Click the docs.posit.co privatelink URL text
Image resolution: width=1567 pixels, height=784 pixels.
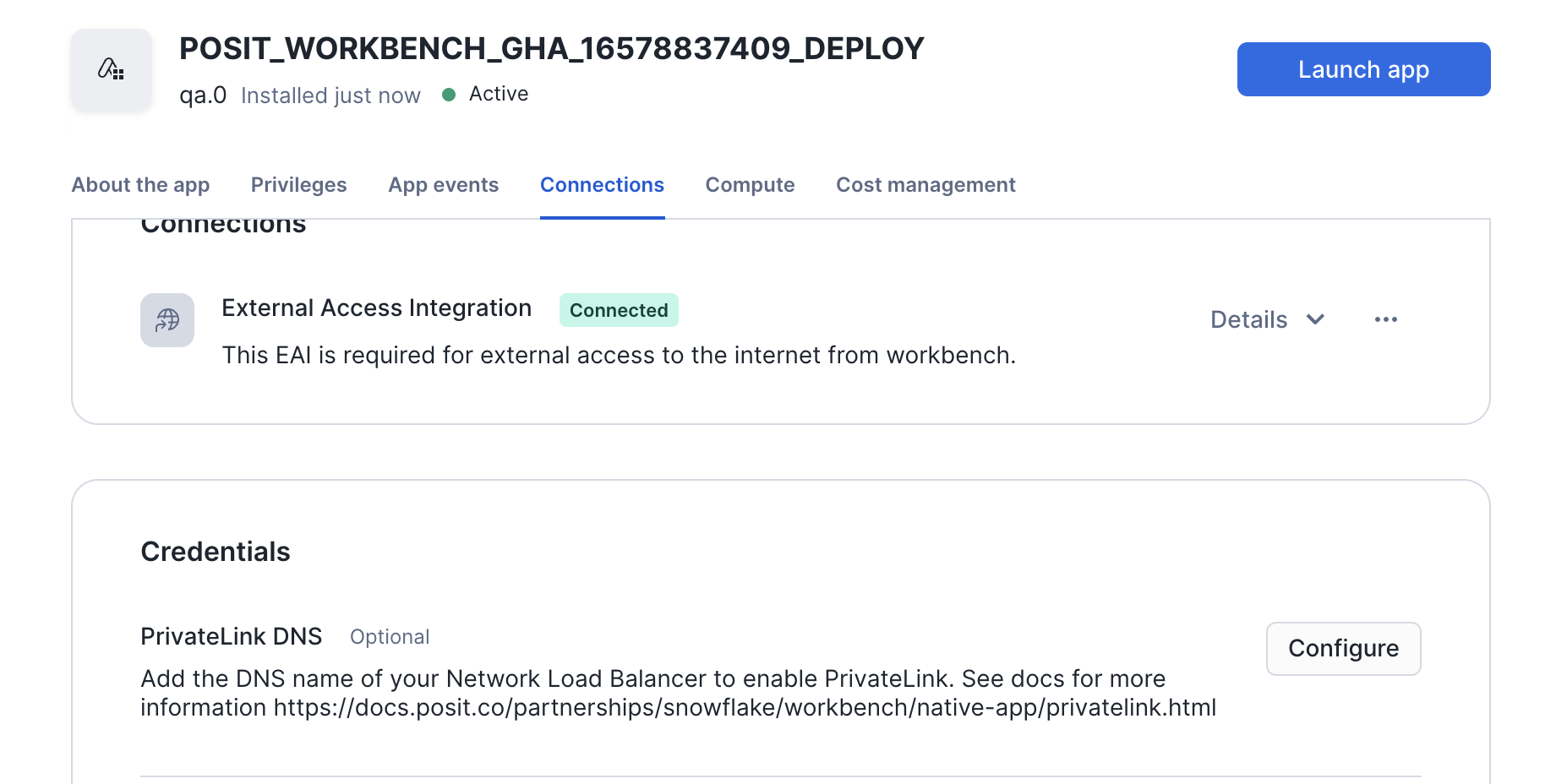coord(745,708)
